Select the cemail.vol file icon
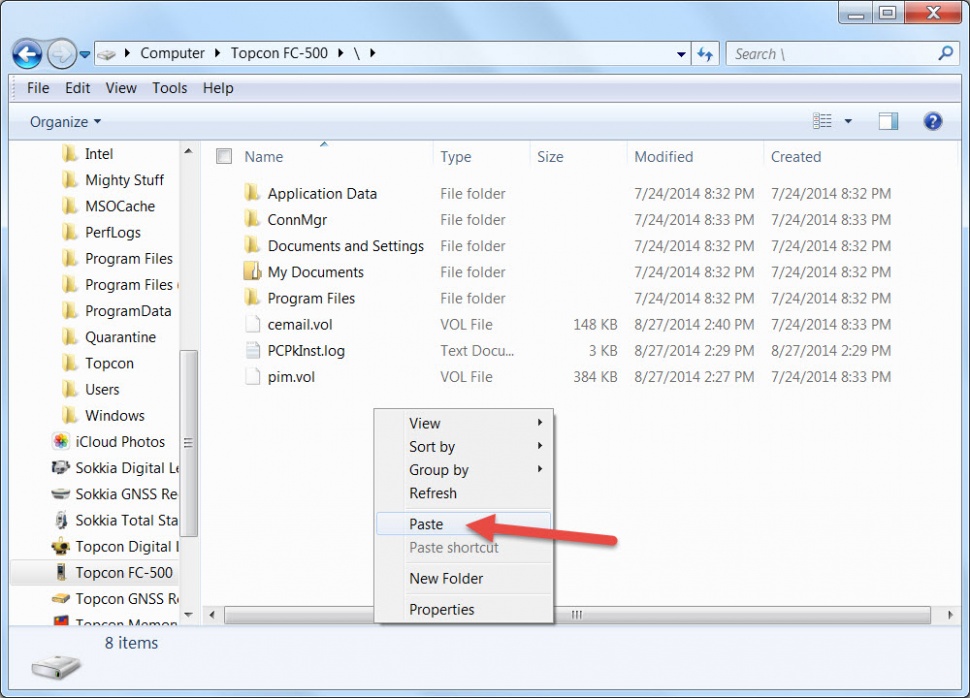The height and width of the screenshot is (698, 970). (x=252, y=324)
